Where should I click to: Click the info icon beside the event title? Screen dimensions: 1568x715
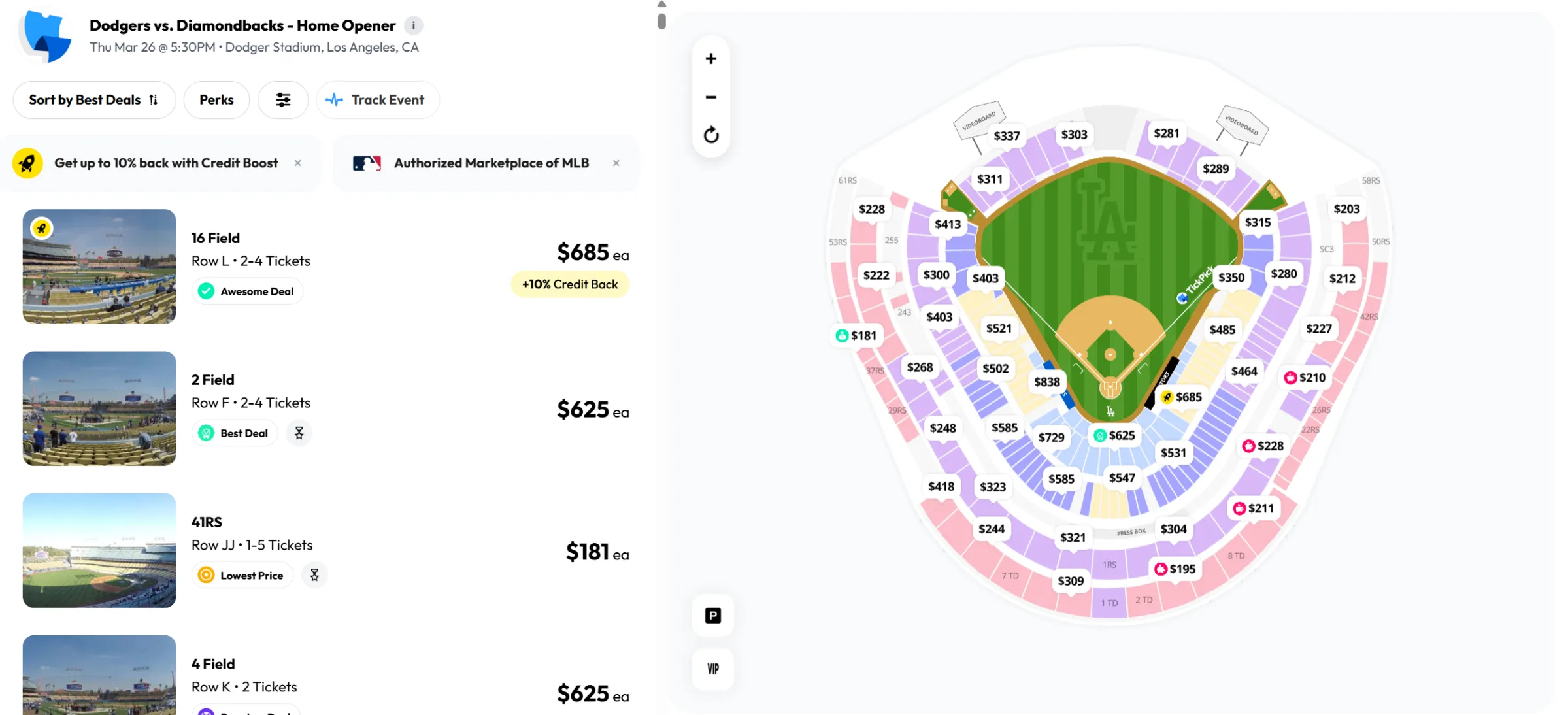point(412,25)
